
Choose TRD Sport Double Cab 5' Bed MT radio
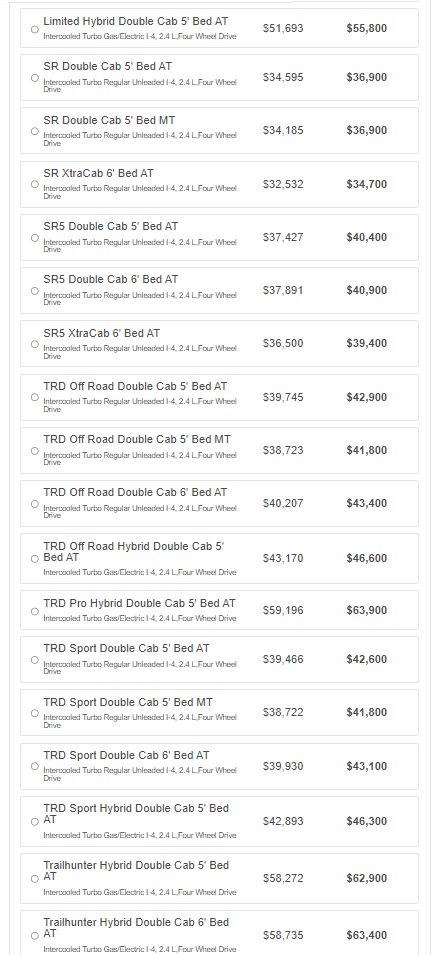pos(35,713)
